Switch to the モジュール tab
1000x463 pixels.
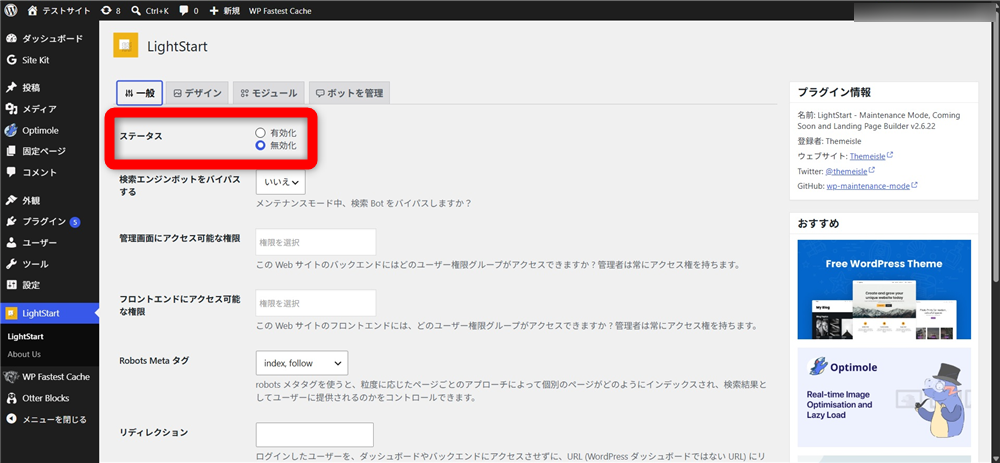pos(268,93)
